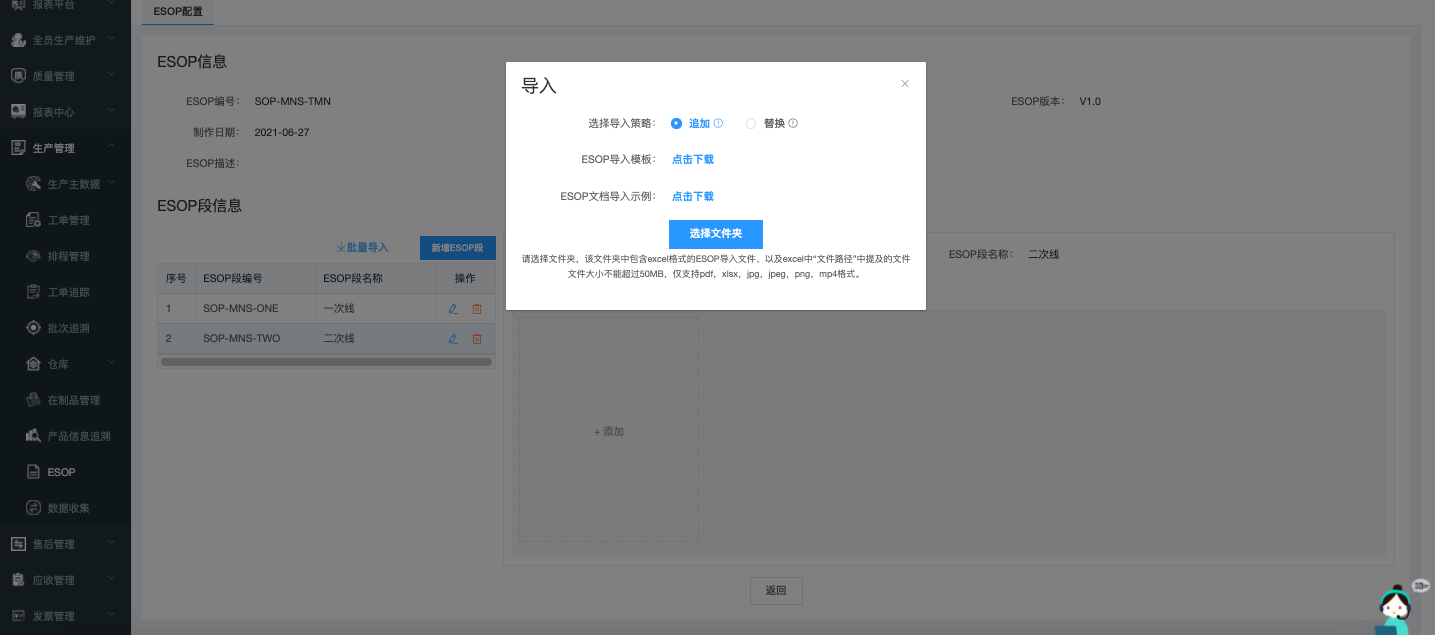Close the 导入 dialog with X icon
The image size is (1435, 635).
(905, 84)
